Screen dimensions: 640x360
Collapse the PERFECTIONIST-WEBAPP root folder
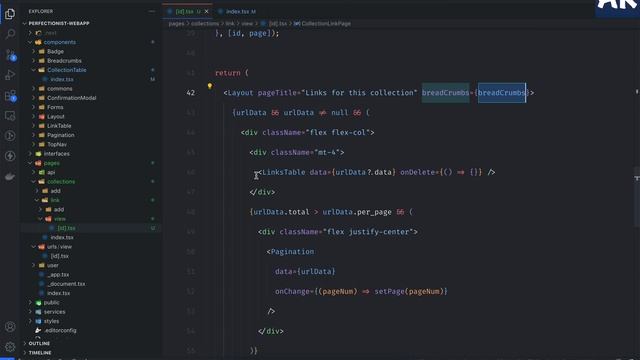tap(59, 23)
